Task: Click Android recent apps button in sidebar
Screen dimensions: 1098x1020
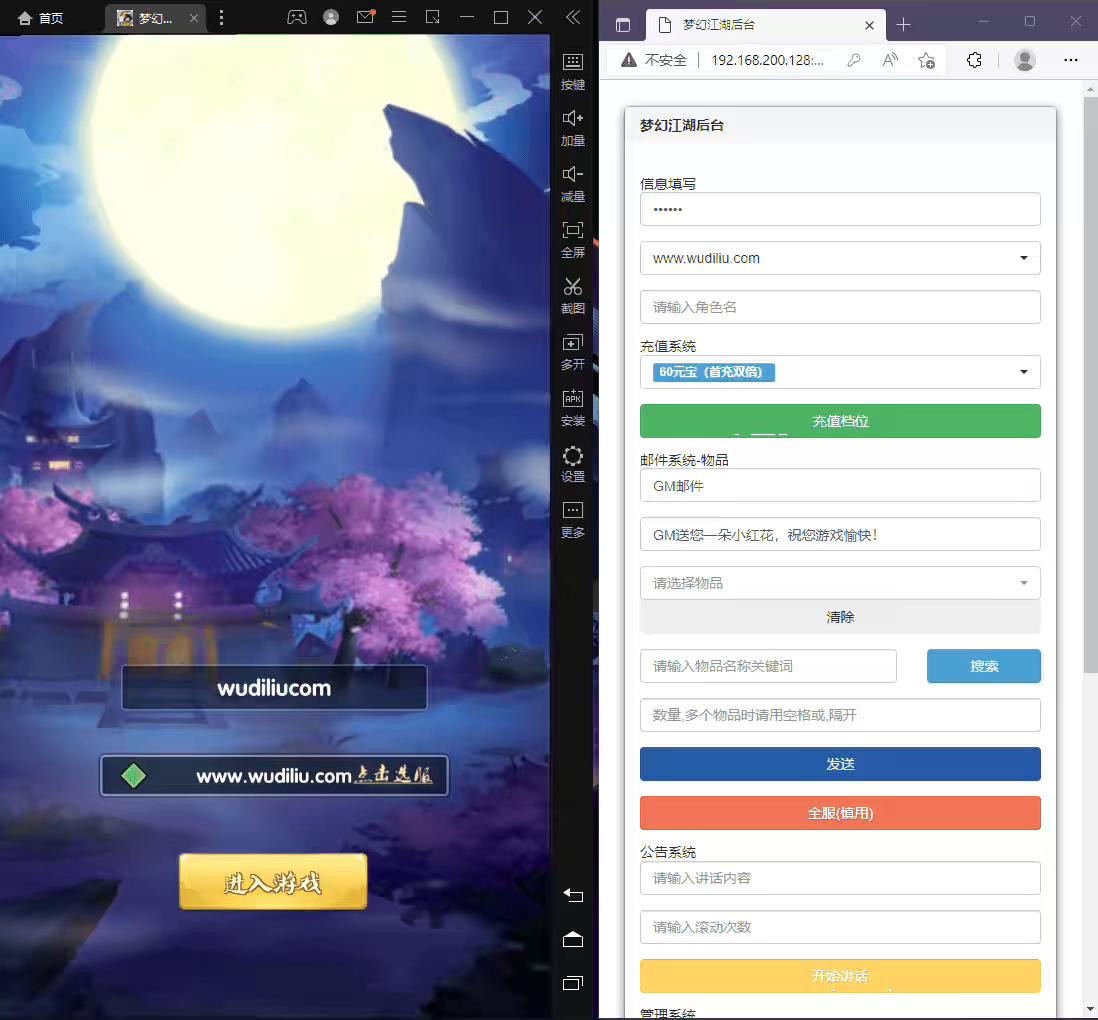Action: click(x=573, y=983)
